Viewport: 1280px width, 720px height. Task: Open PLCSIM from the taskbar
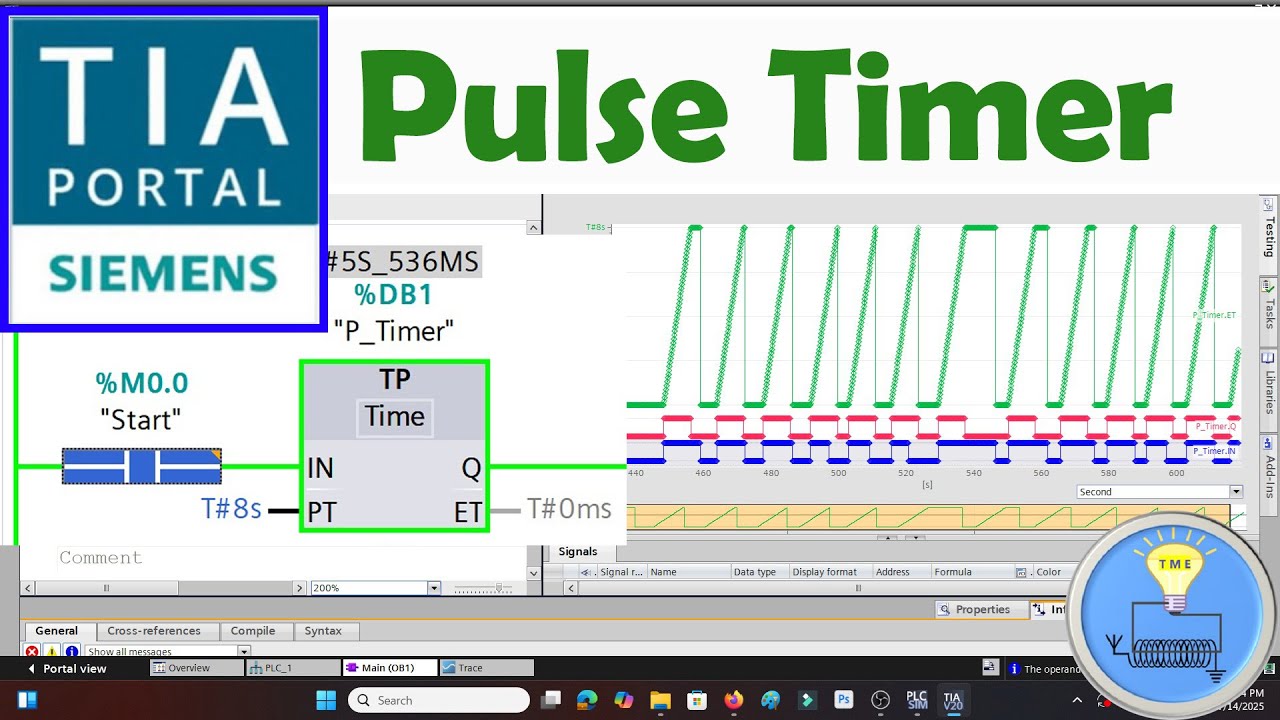point(916,700)
